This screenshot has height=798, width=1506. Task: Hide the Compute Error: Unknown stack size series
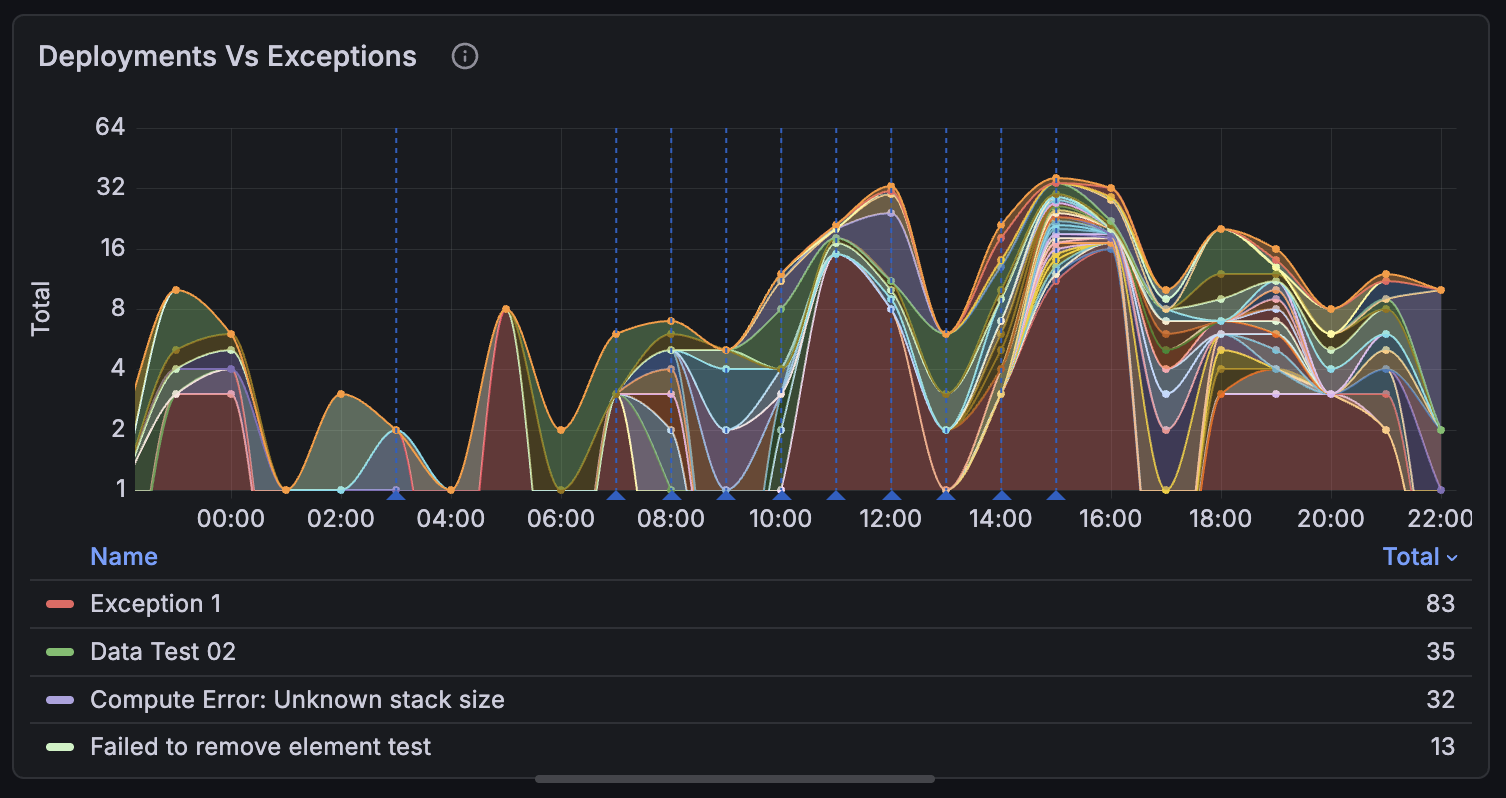[x=296, y=699]
